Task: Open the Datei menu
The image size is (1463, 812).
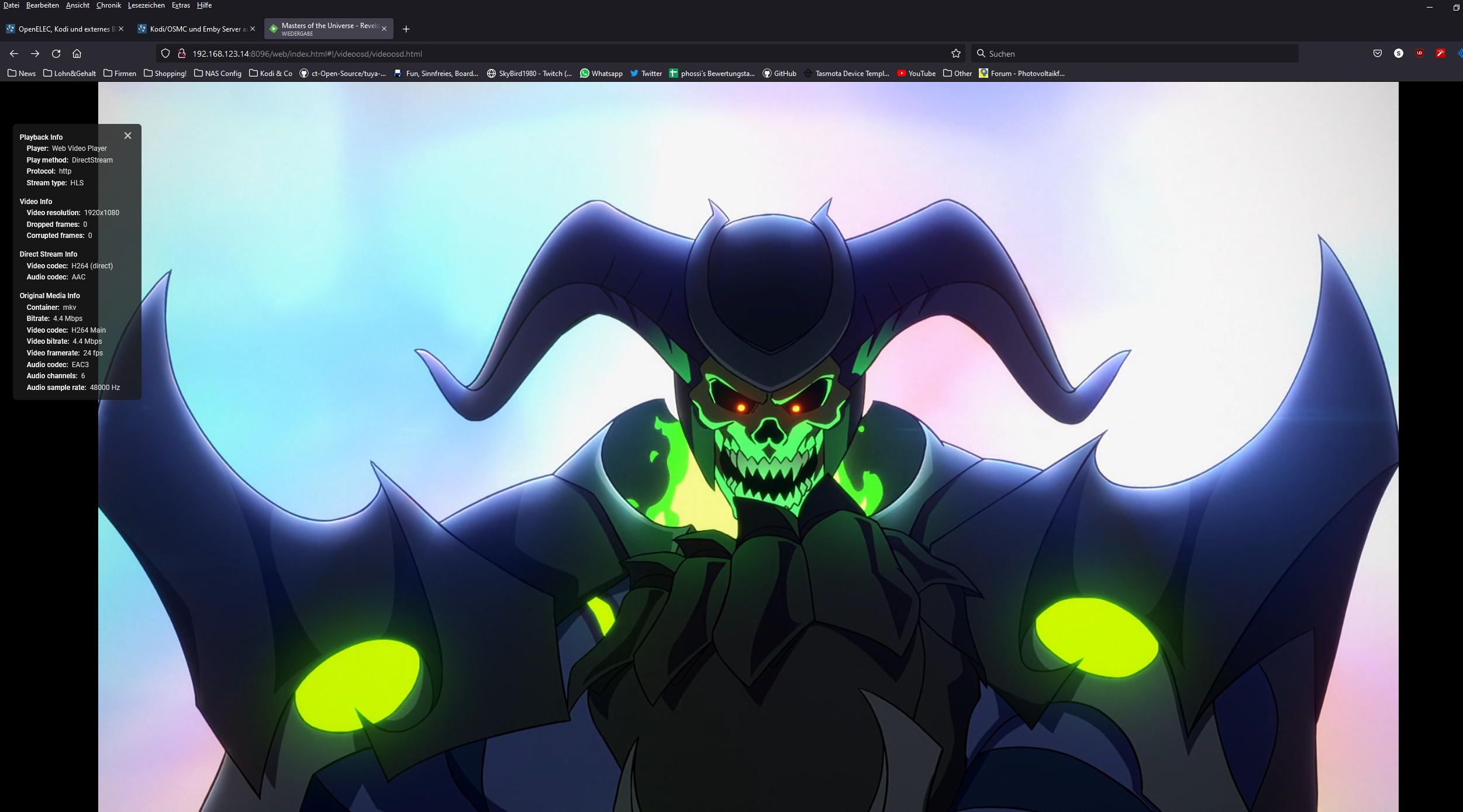Action: pos(11,5)
